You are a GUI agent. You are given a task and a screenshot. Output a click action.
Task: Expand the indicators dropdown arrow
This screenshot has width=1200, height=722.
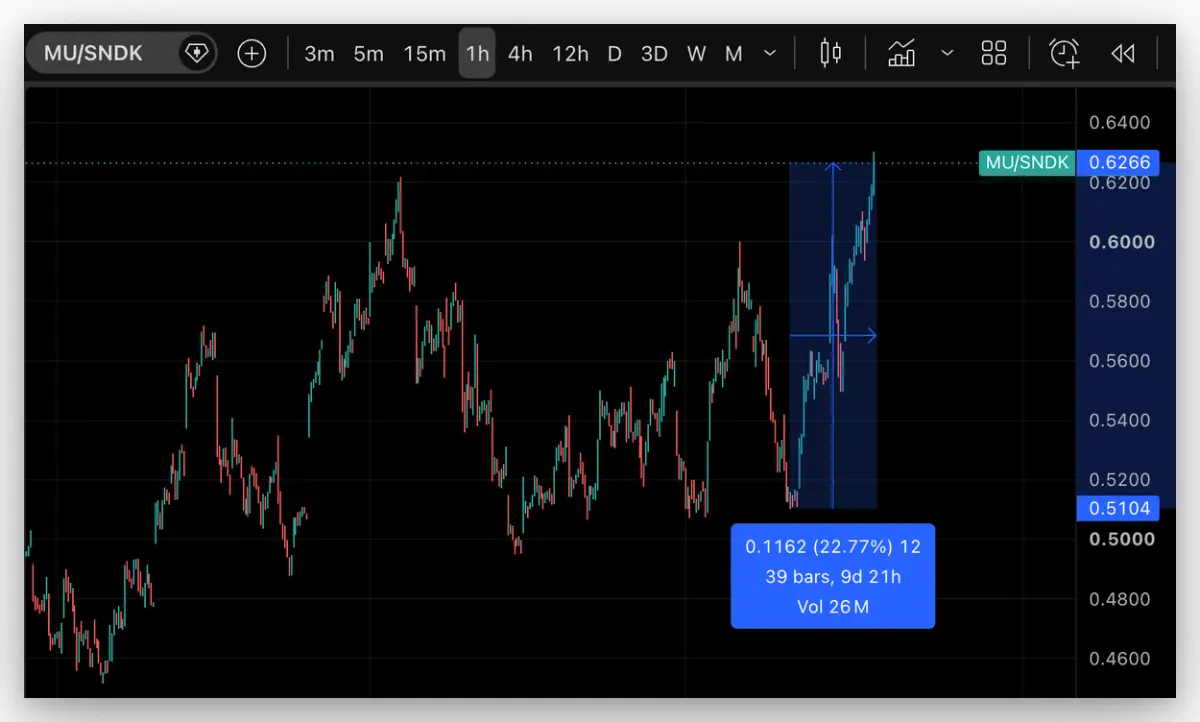click(947, 53)
